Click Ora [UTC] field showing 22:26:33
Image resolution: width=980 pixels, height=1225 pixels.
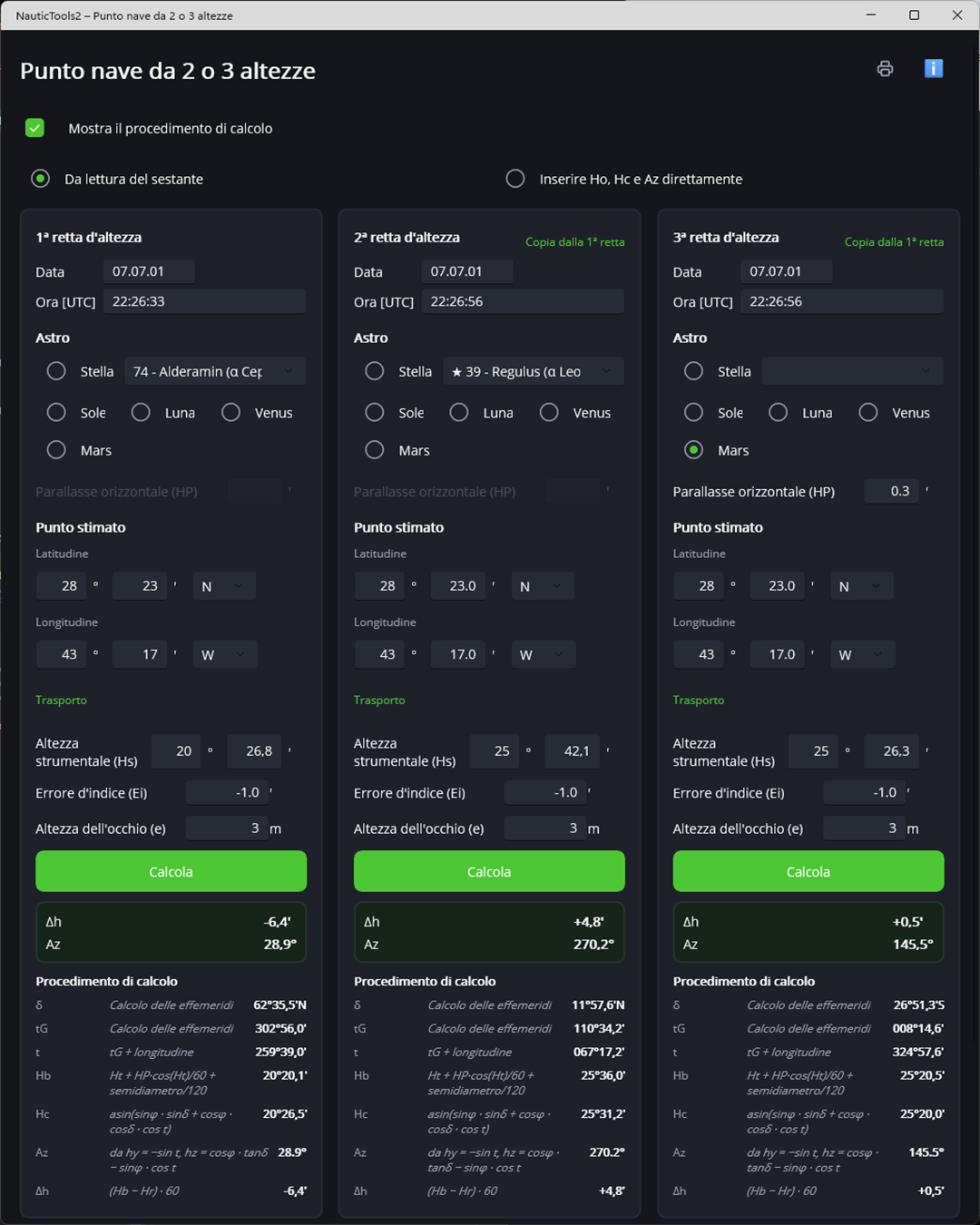tap(205, 301)
